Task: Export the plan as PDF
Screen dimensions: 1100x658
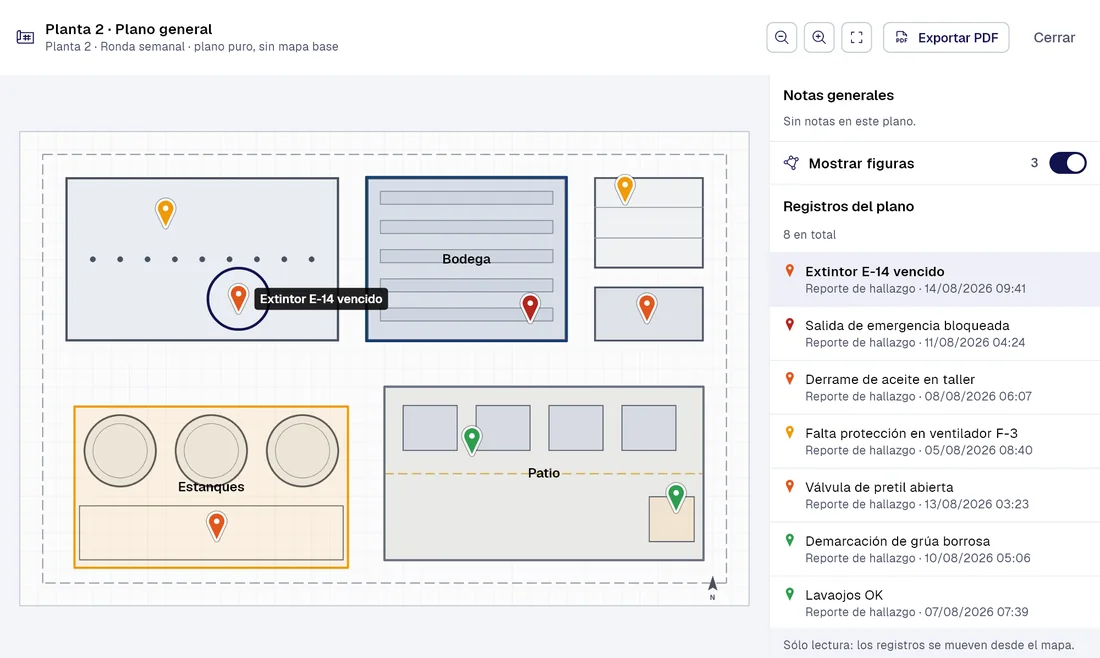Action: tap(946, 37)
